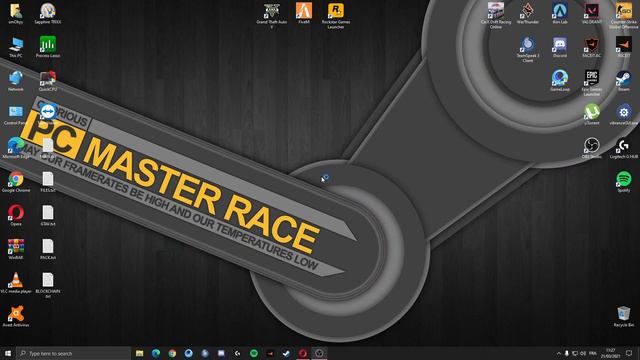This screenshot has width=640, height=360.
Task: Open Google Chrome from taskbar
Action: pos(172,353)
